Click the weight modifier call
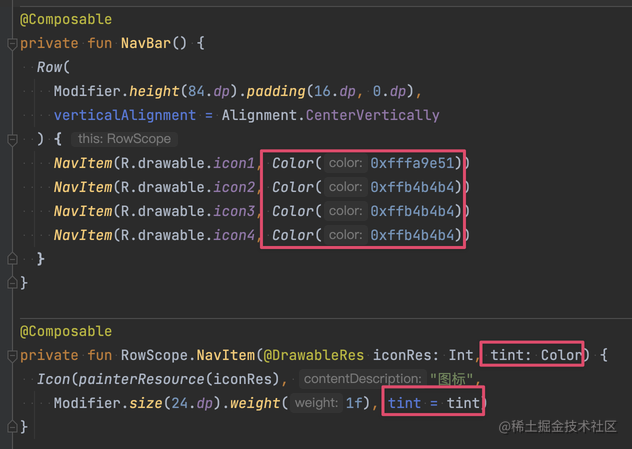 point(255,403)
